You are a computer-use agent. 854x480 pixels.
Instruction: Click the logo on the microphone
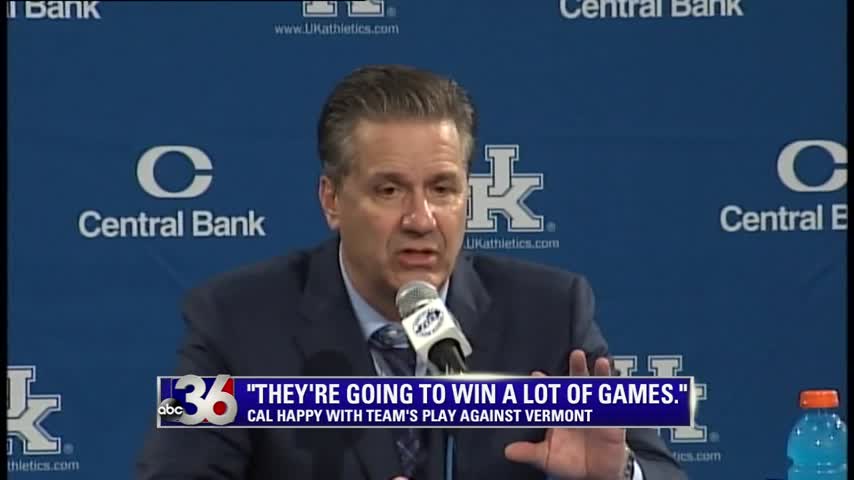coord(428,321)
